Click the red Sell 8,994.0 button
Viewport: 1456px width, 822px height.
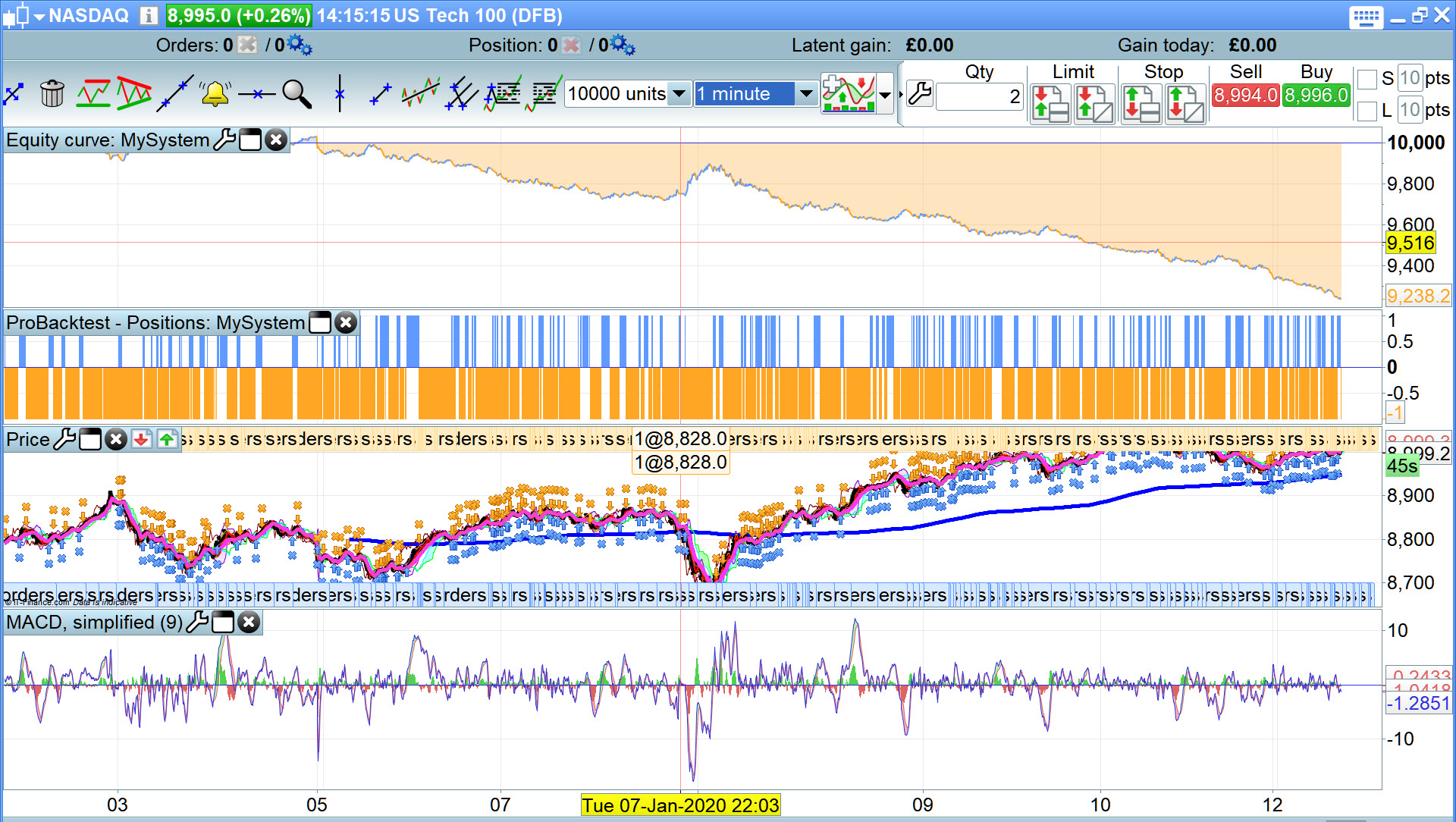click(x=1245, y=96)
